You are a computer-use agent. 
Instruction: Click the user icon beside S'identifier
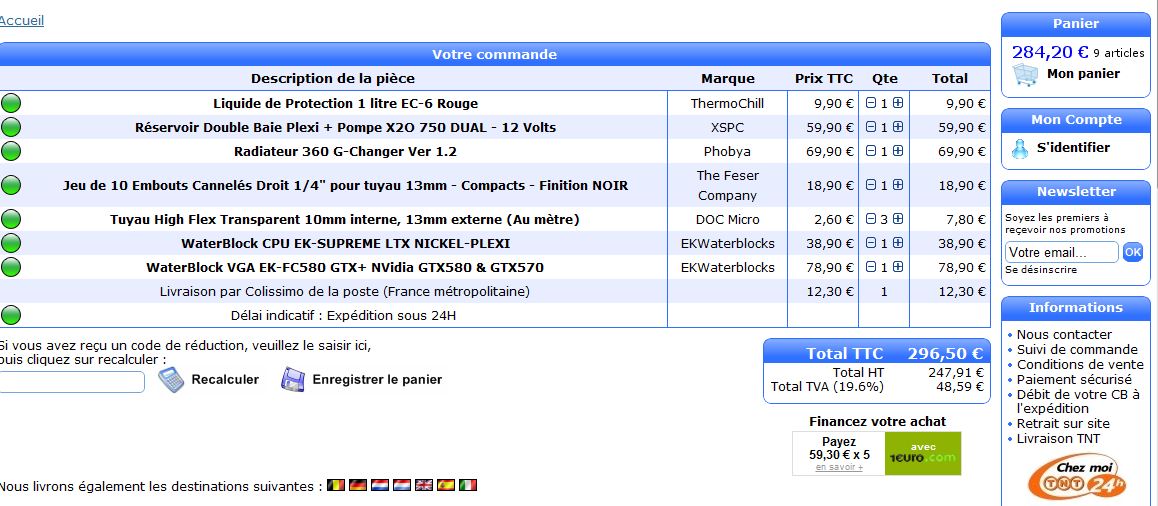click(x=1019, y=148)
